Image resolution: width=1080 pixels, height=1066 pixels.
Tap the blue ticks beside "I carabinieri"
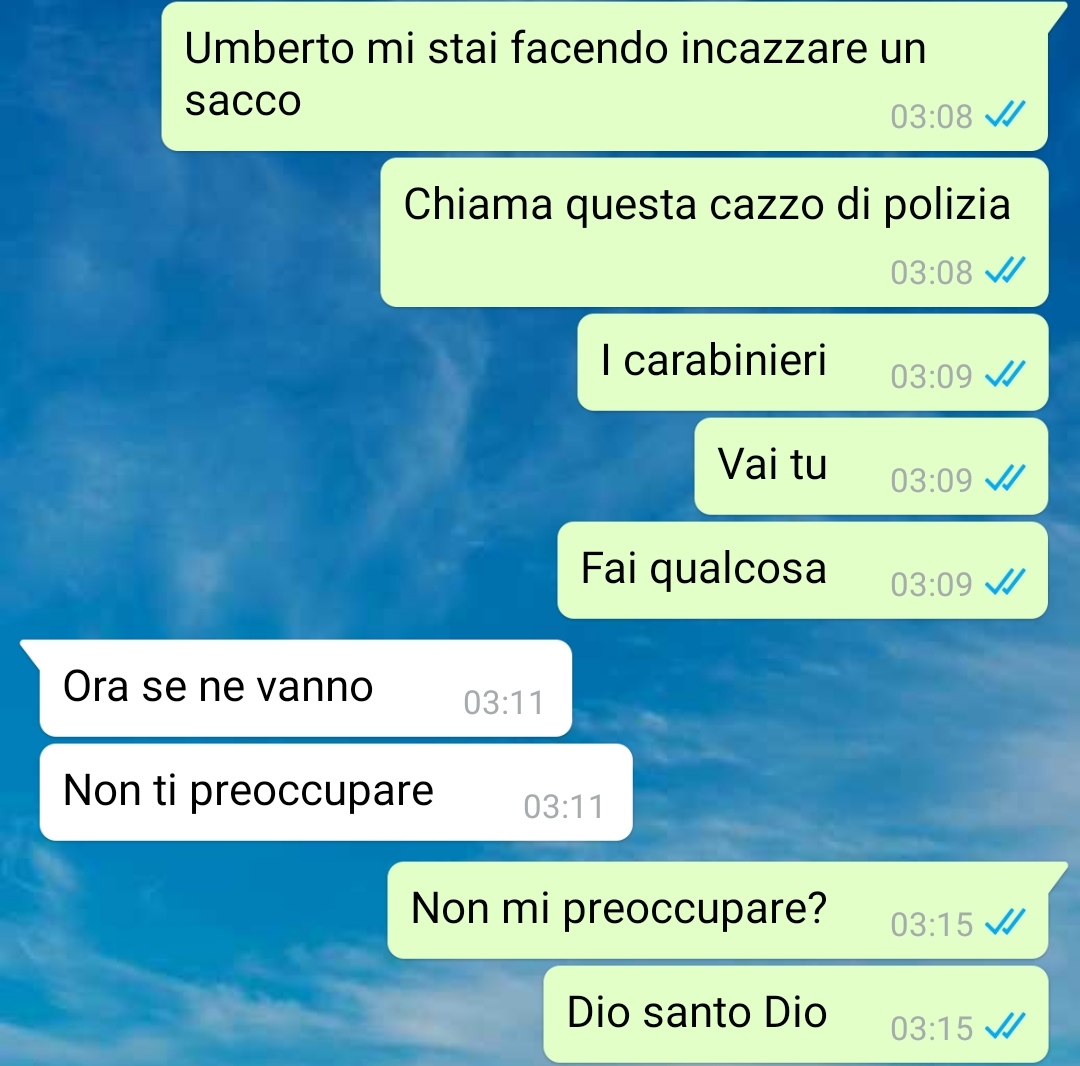(1005, 375)
